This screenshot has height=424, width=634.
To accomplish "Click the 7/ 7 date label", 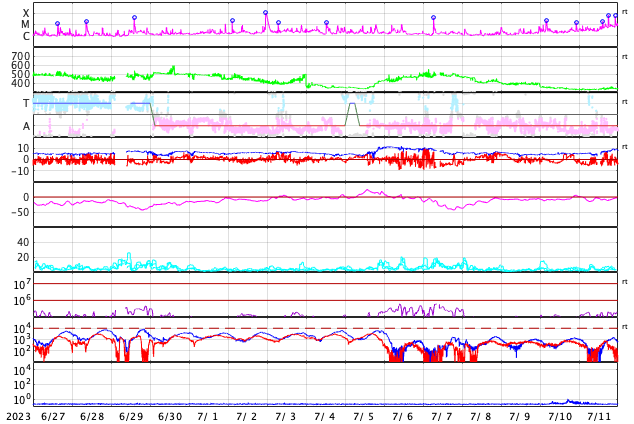I will 442,417.
